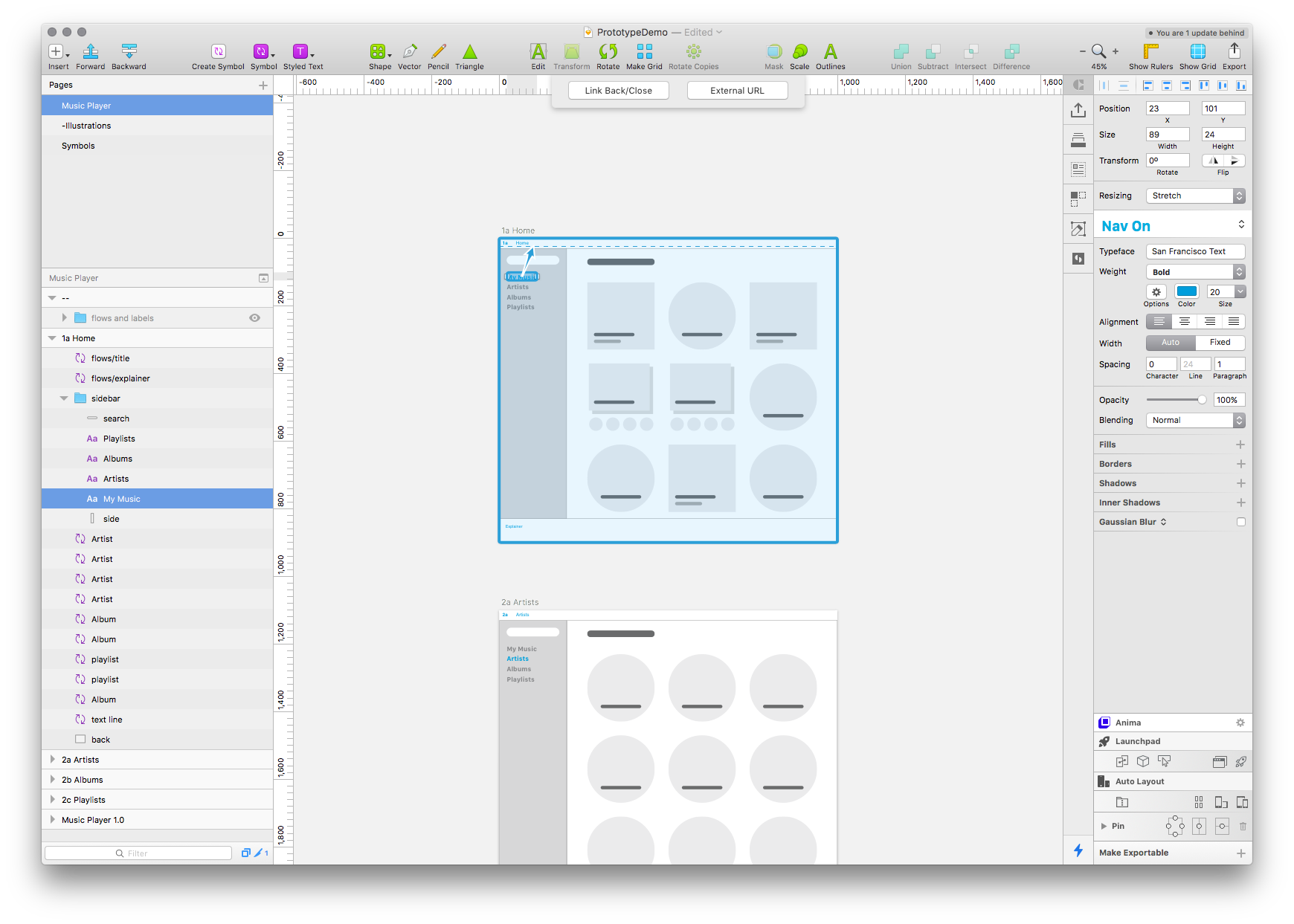1294x924 pixels.
Task: Select the Pencil tool
Action: tap(438, 52)
